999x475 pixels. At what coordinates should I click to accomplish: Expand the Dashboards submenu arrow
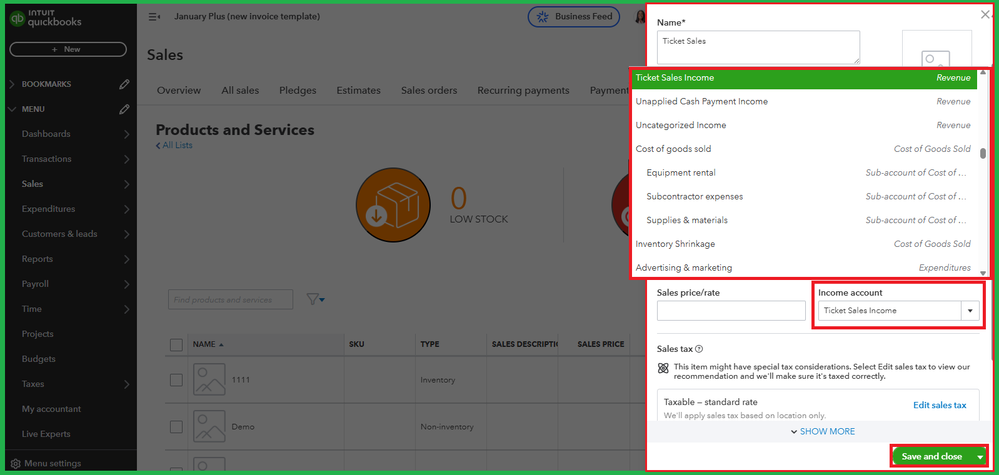(x=126, y=134)
